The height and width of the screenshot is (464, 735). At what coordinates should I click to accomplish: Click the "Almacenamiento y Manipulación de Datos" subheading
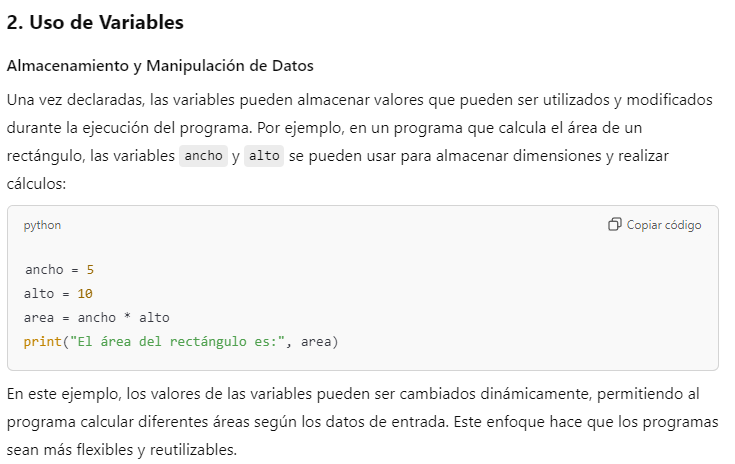pyautogui.click(x=160, y=66)
